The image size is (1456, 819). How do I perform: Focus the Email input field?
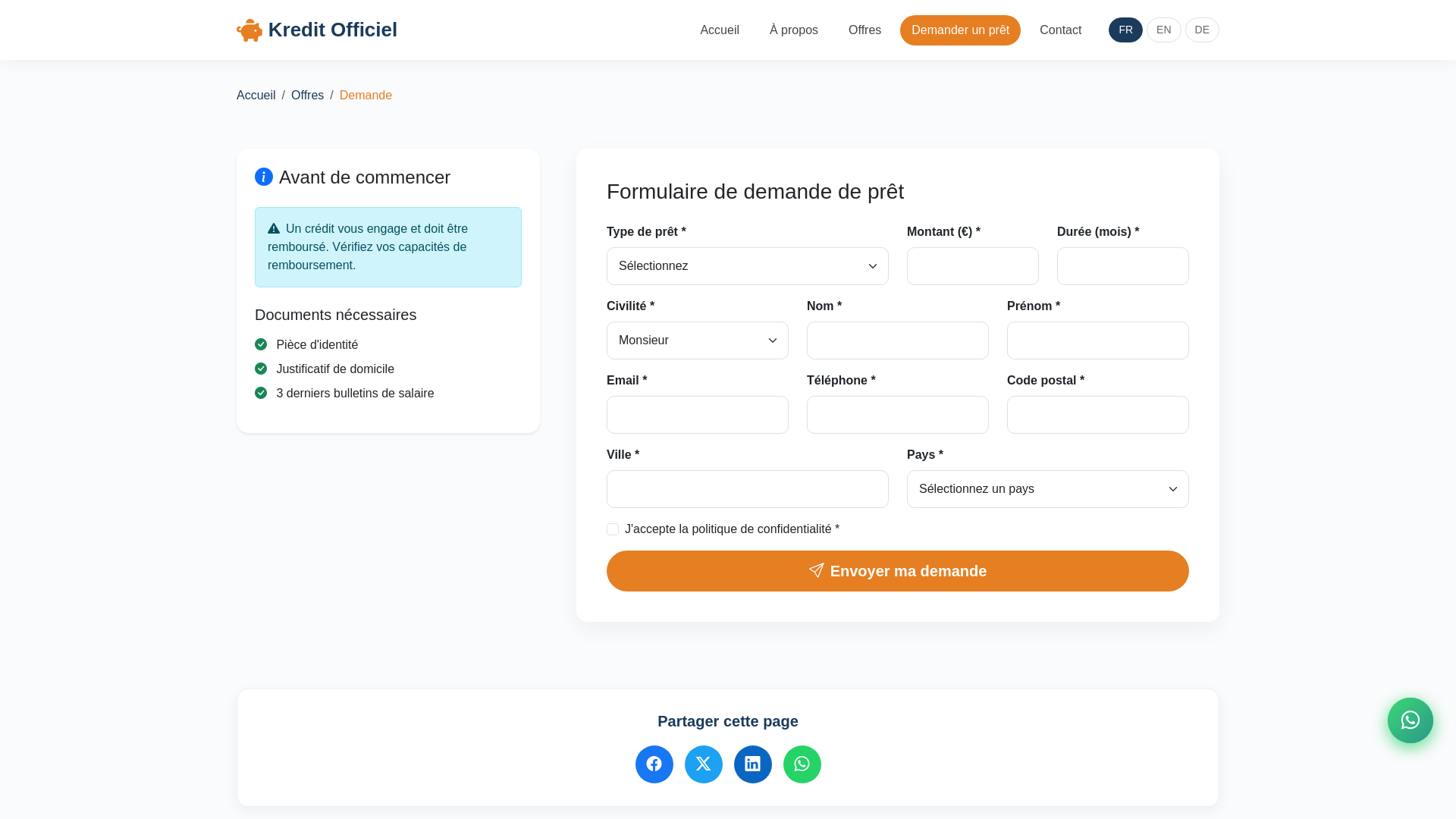(698, 415)
